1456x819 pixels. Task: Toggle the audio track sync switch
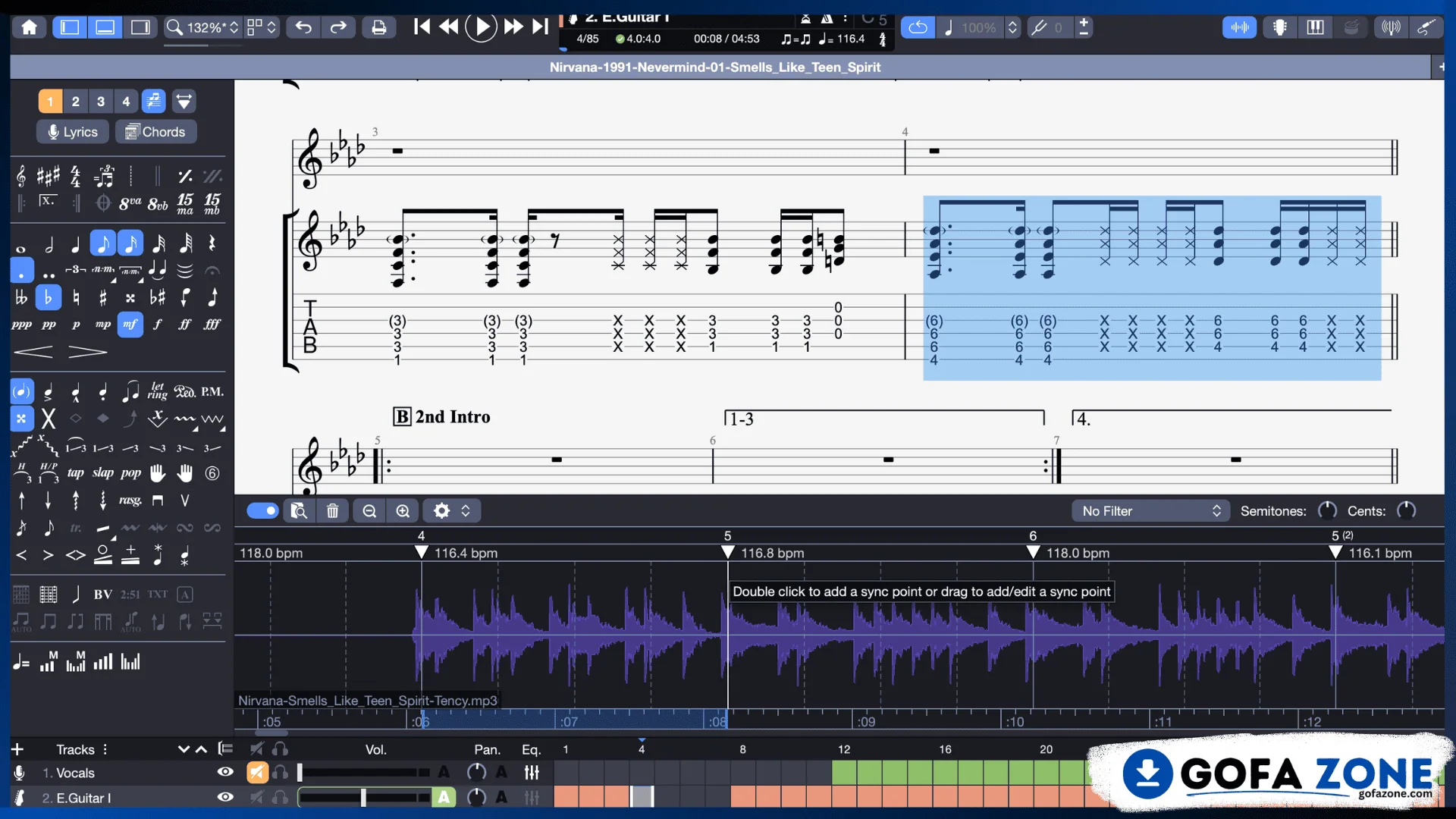click(x=262, y=510)
